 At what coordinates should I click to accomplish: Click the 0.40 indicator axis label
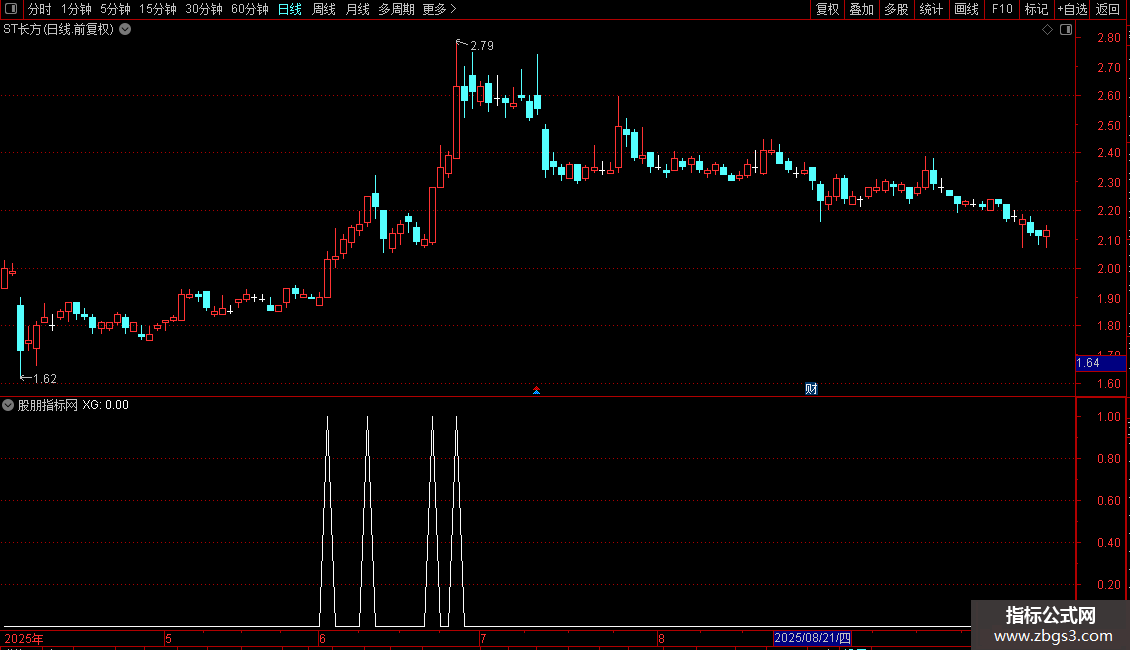coord(1108,543)
